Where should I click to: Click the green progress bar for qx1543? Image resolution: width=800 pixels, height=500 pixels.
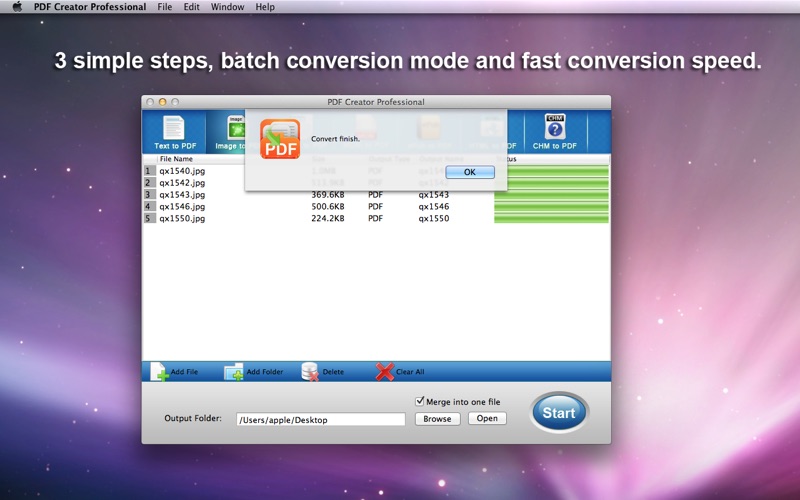pos(552,194)
